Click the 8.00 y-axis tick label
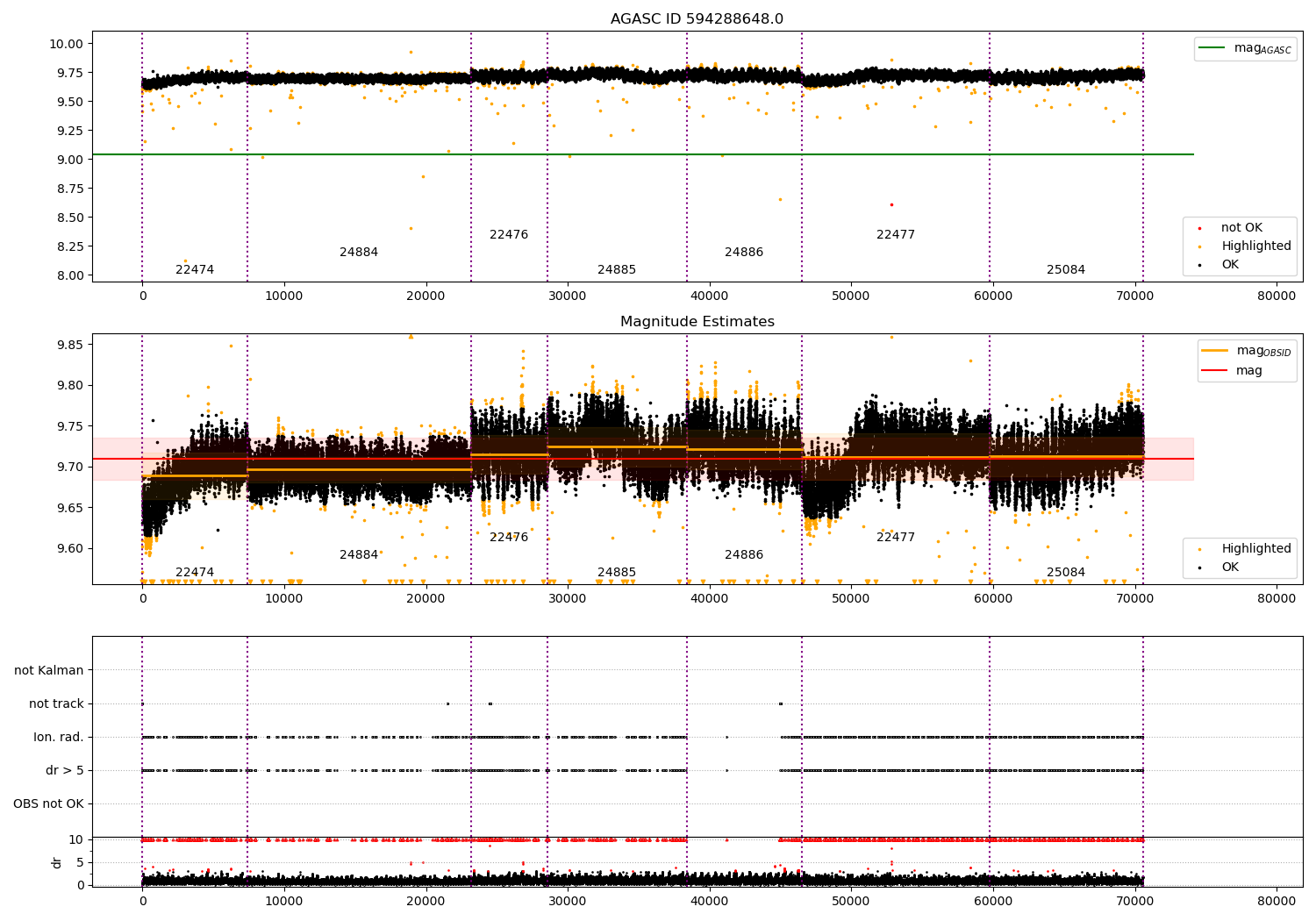The width and height of the screenshot is (1316, 921). tap(68, 275)
